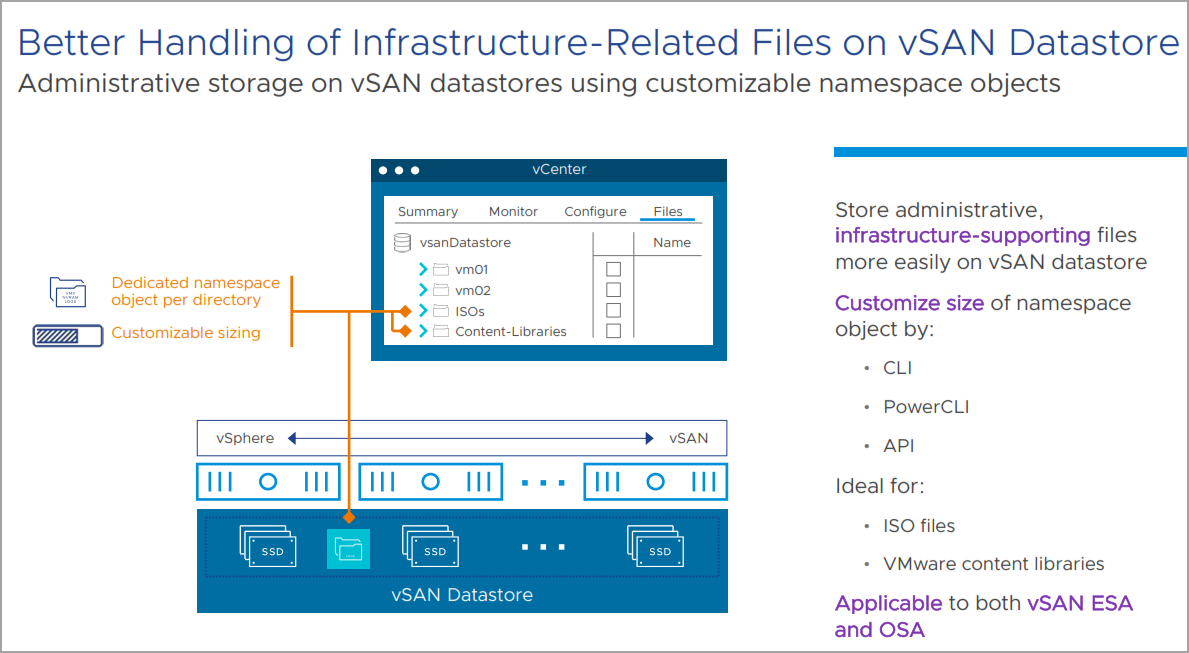The height and width of the screenshot is (653, 1189).
Task: Expand the ISOs folder chevron
Action: point(423,311)
